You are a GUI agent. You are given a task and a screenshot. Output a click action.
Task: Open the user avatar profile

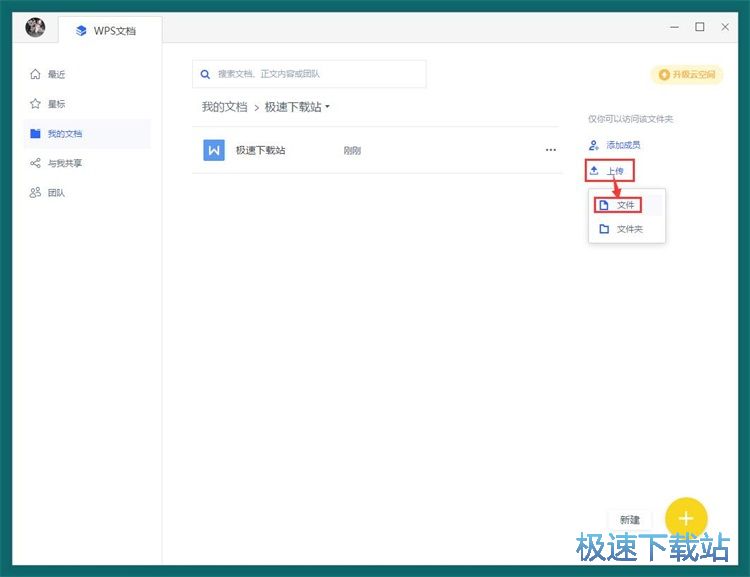[x=35, y=27]
